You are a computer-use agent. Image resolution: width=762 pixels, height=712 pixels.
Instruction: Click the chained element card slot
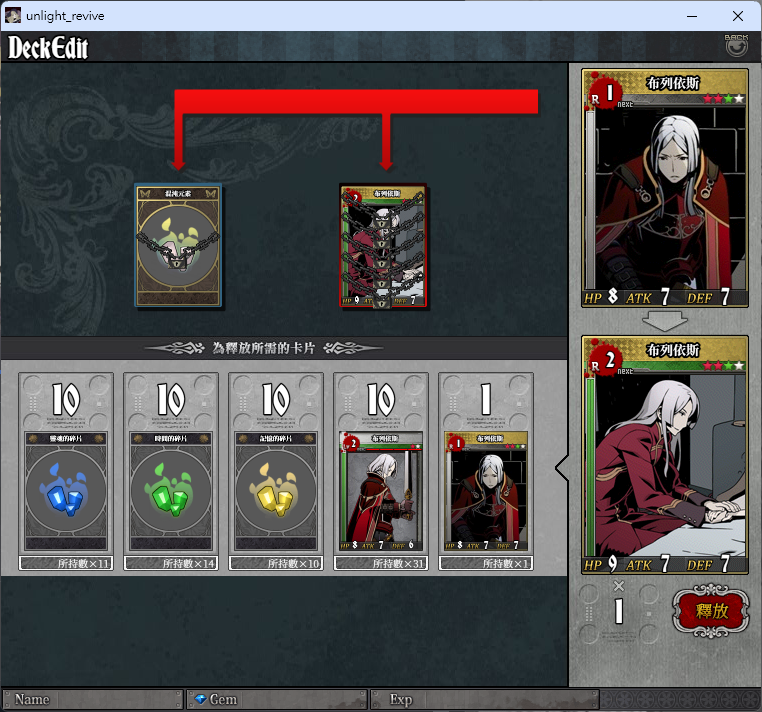point(178,245)
